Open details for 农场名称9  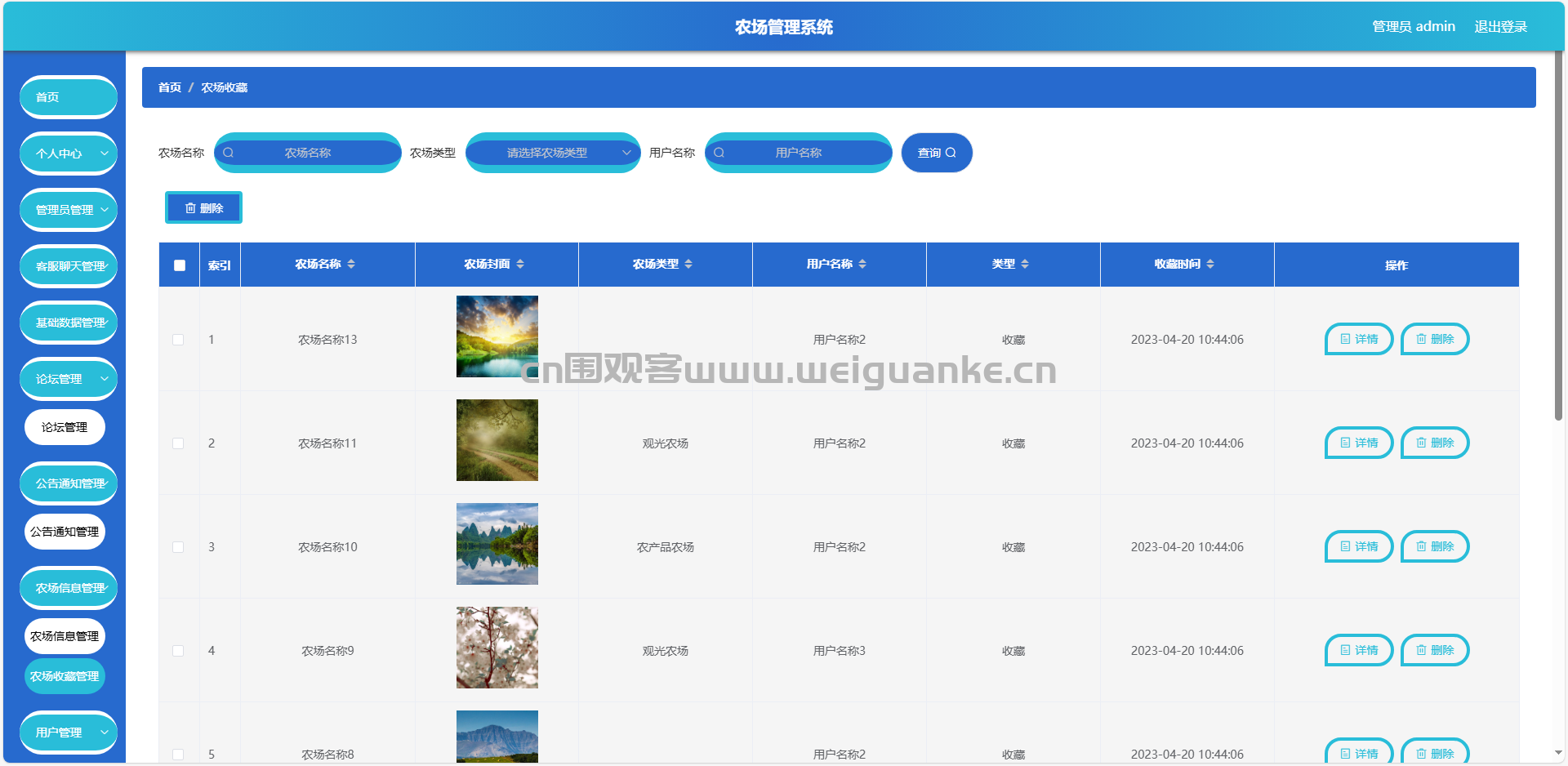(x=1358, y=650)
